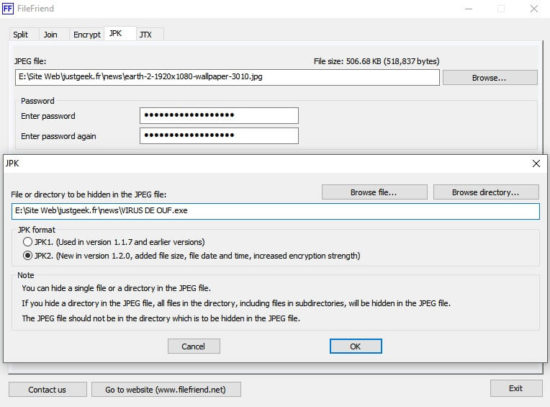This screenshot has width=550, height=407.
Task: Switch to the Split tab
Action: click(x=20, y=35)
